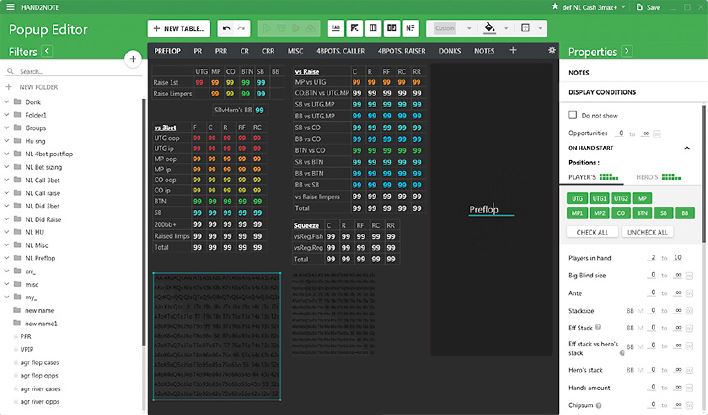Click the round plus button above Filters
Image resolution: width=708 pixels, height=415 pixels.
(x=133, y=60)
